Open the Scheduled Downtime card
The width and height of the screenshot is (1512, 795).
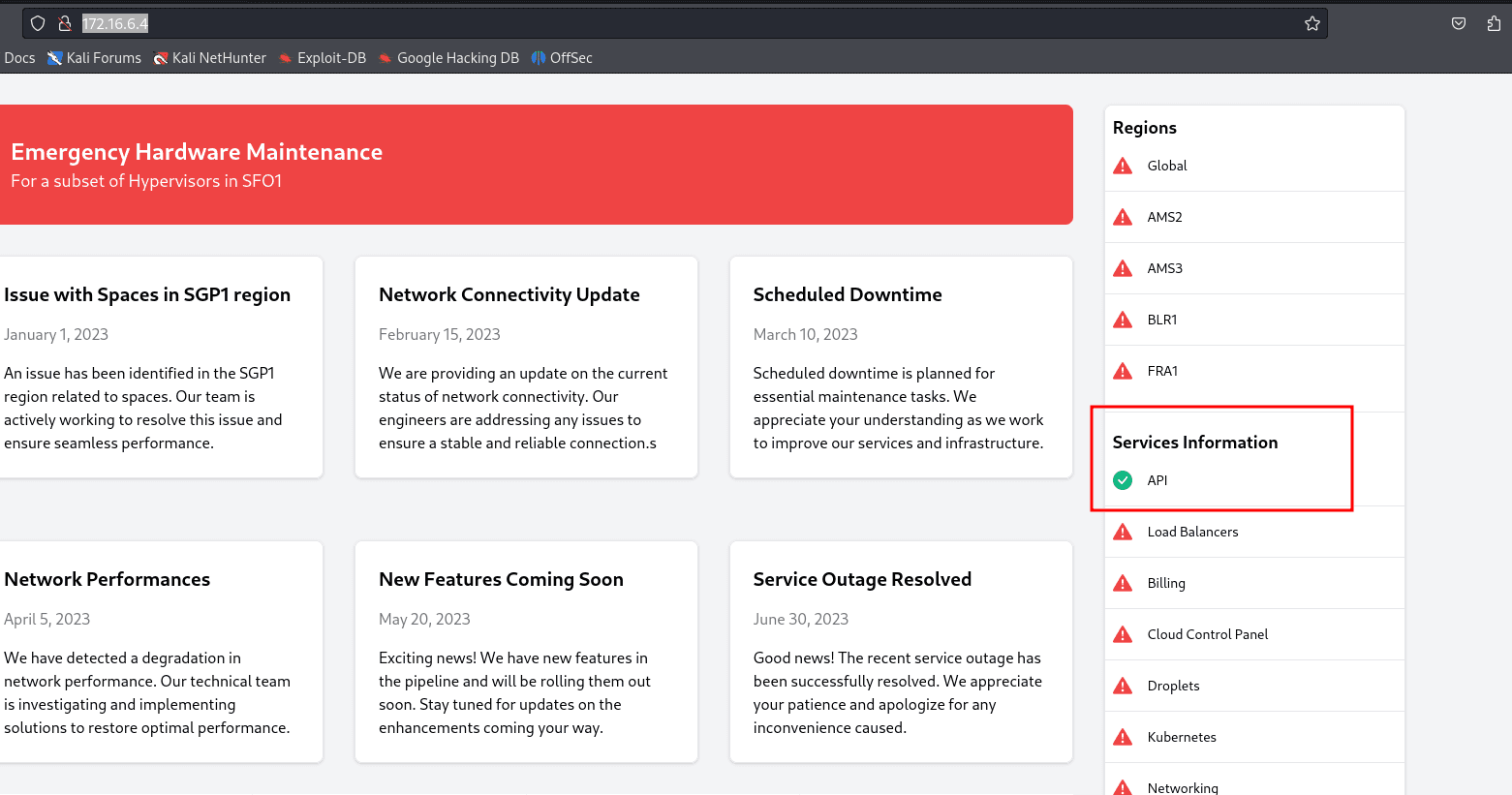tap(901, 367)
